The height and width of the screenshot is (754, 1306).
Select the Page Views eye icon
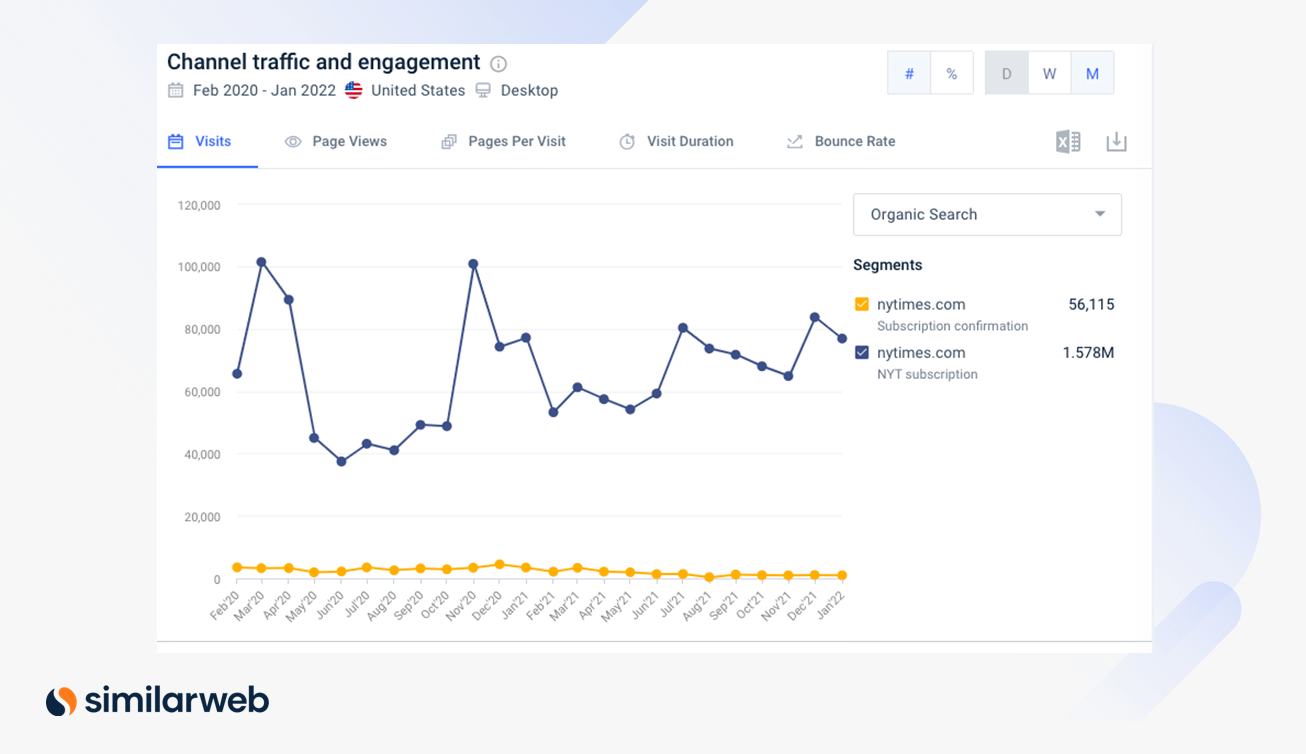291,141
